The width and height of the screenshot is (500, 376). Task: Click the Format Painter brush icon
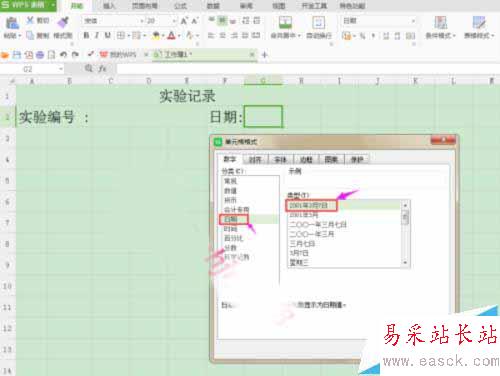[63, 22]
